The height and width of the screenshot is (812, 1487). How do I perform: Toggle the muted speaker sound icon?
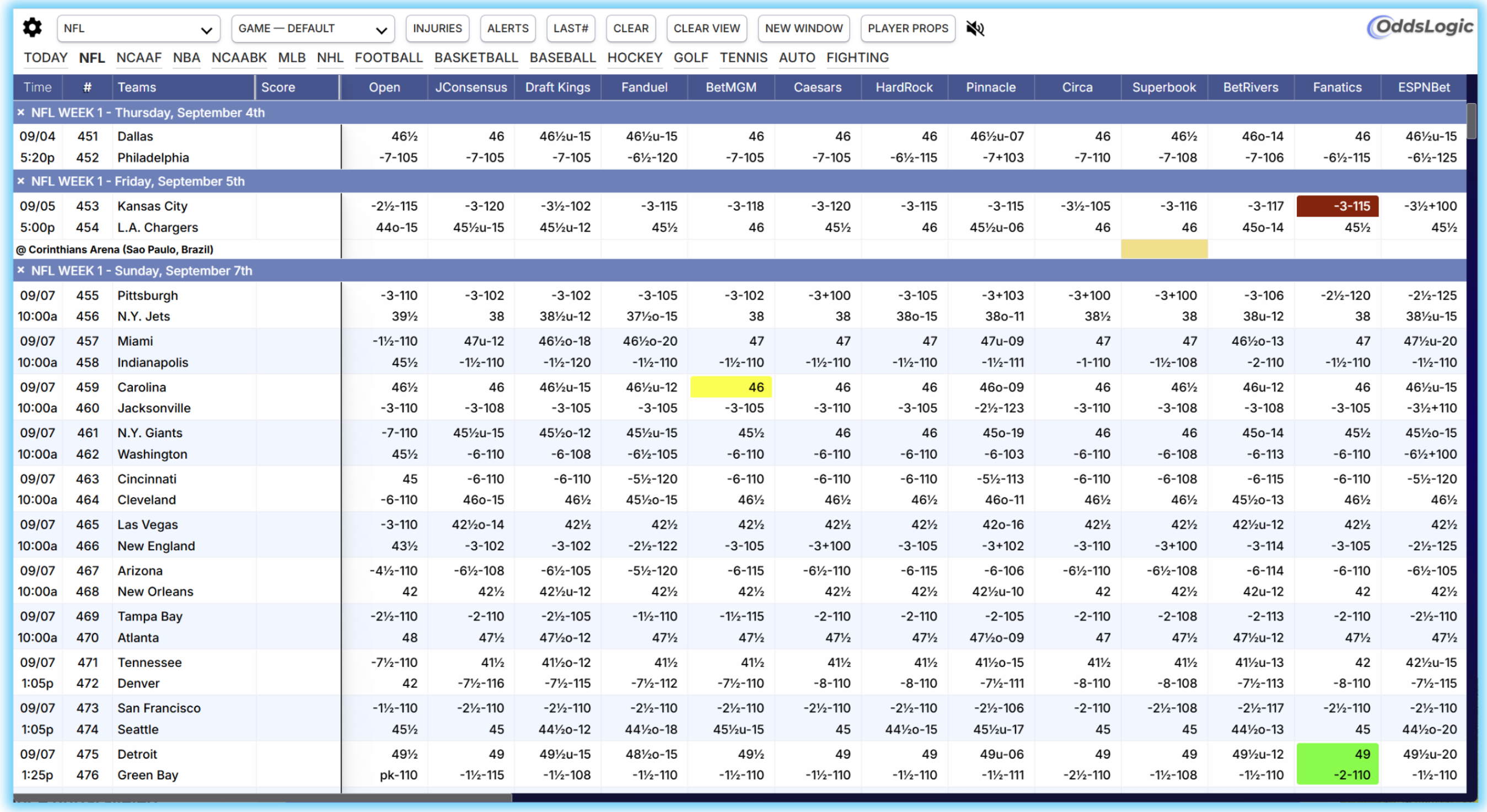[975, 28]
